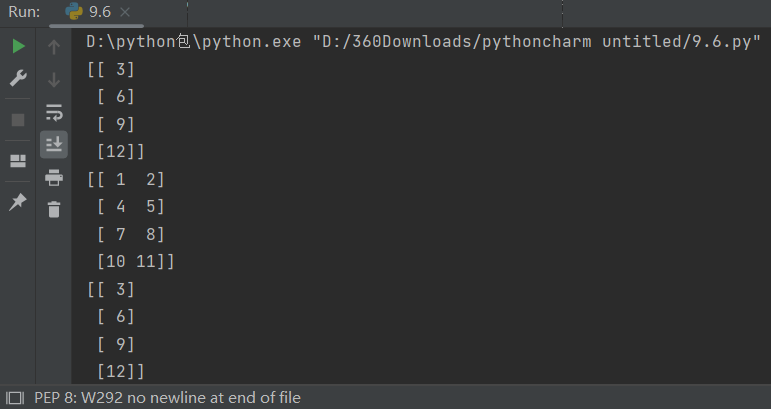The width and height of the screenshot is (771, 409).
Task: Clear all output with trash icon
Action: [54, 209]
